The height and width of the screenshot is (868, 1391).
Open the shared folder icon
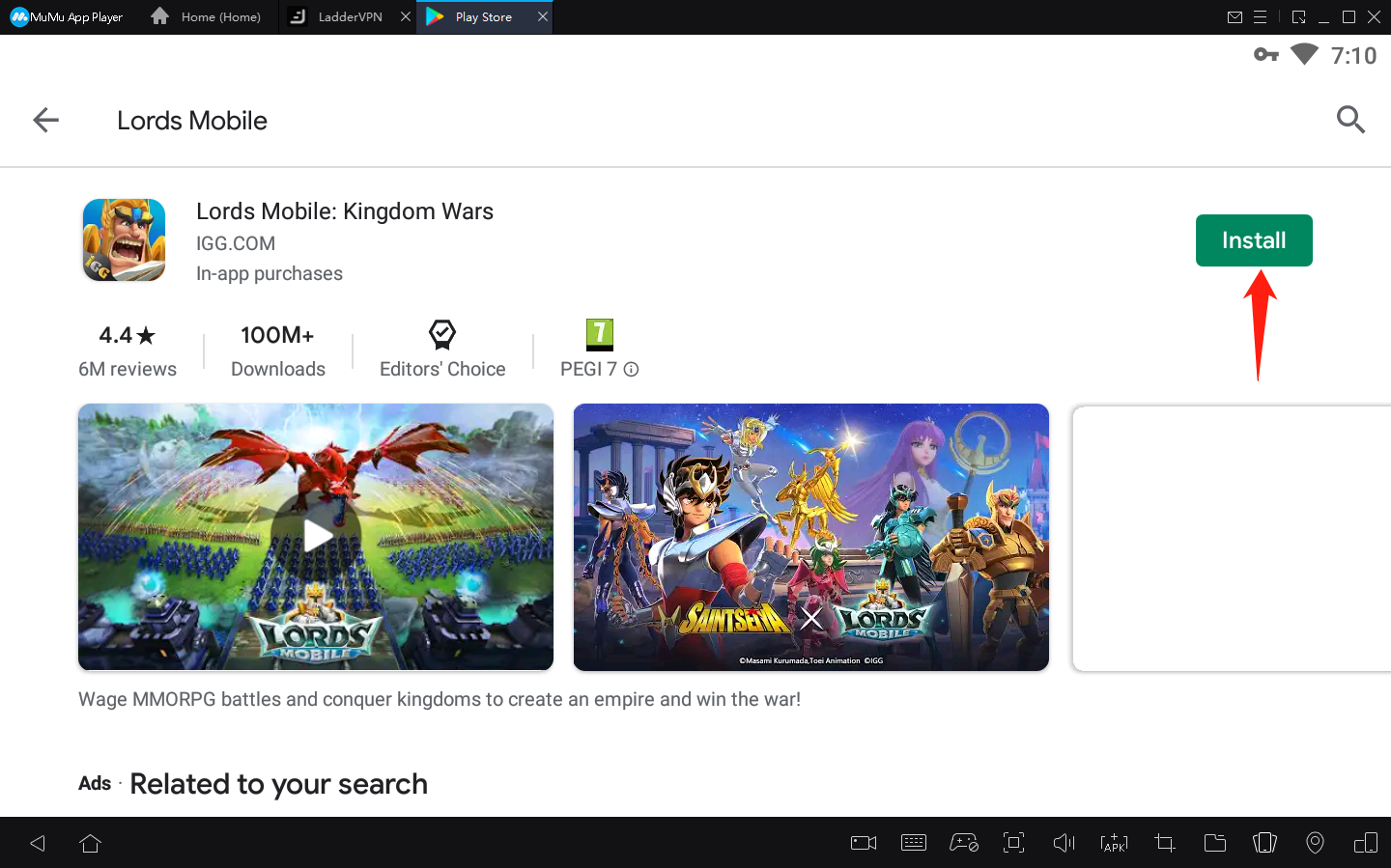[1214, 843]
